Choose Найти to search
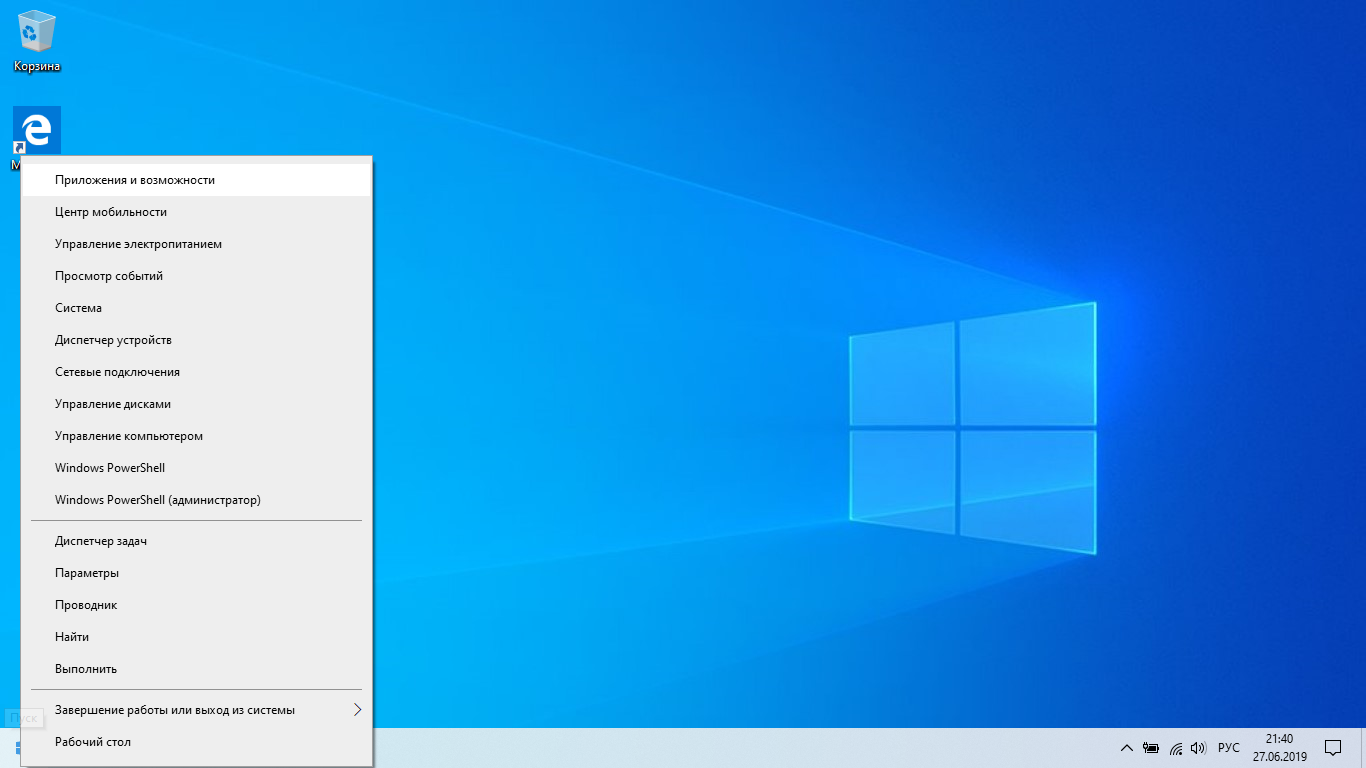This screenshot has height=768, width=1366. pos(197,637)
